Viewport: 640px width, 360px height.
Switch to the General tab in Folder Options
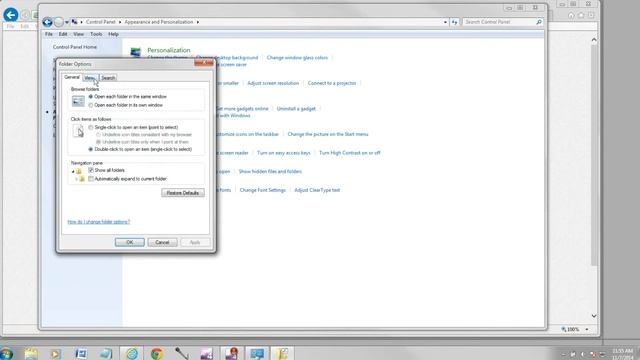[x=72, y=77]
